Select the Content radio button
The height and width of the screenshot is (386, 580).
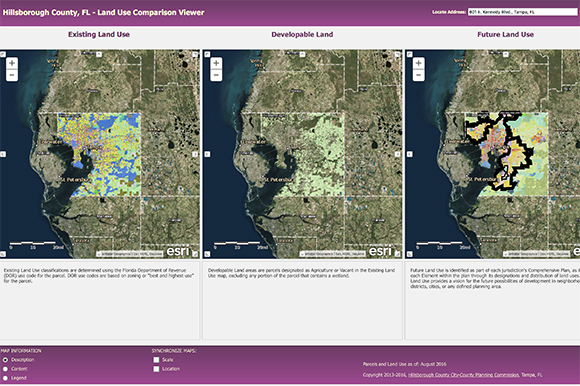point(5,369)
